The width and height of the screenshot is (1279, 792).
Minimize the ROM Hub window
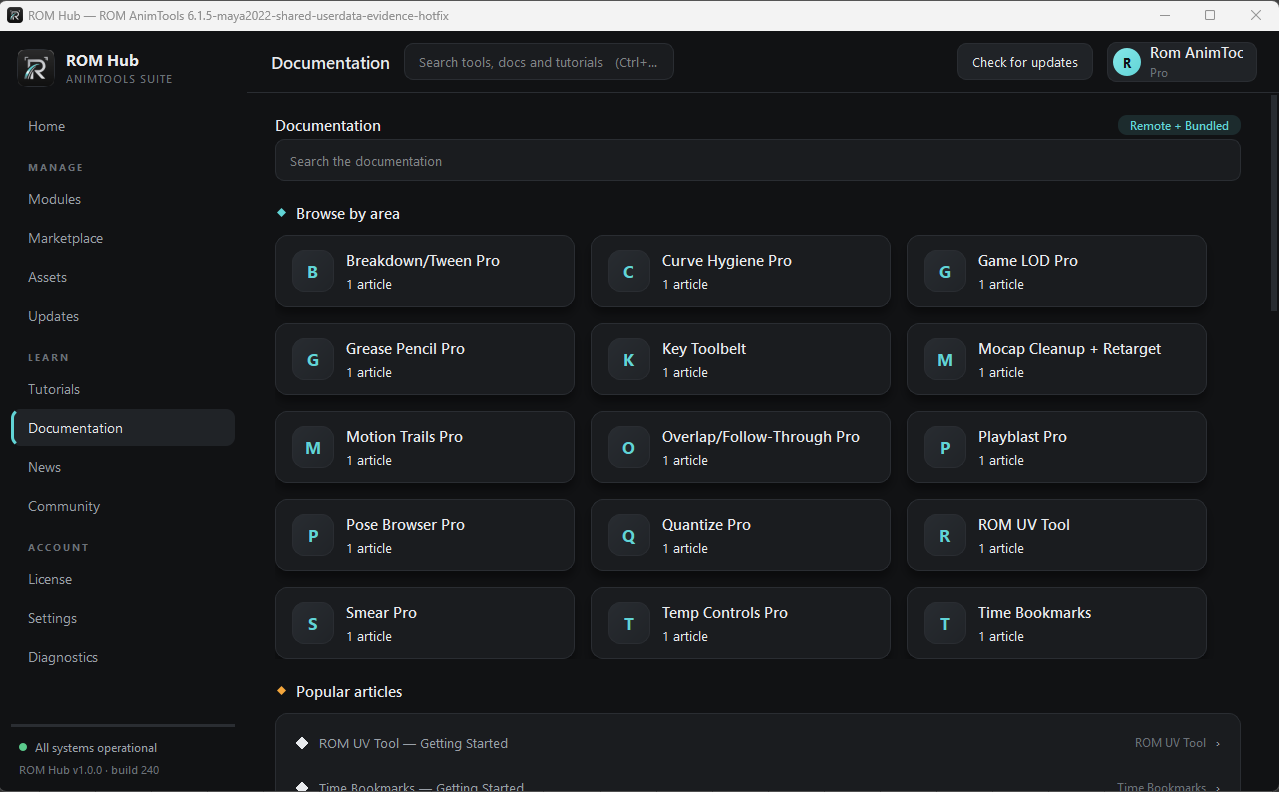click(1164, 15)
